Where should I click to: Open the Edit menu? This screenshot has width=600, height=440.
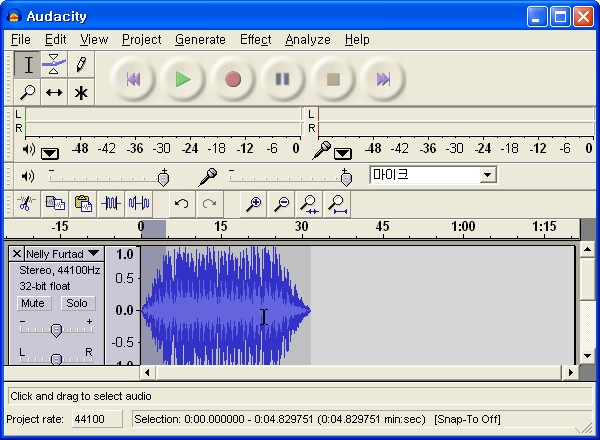click(x=55, y=39)
